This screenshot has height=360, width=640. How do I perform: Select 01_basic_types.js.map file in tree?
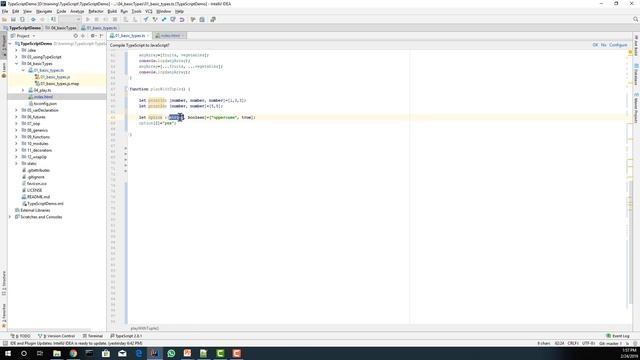pyautogui.click(x=57, y=84)
